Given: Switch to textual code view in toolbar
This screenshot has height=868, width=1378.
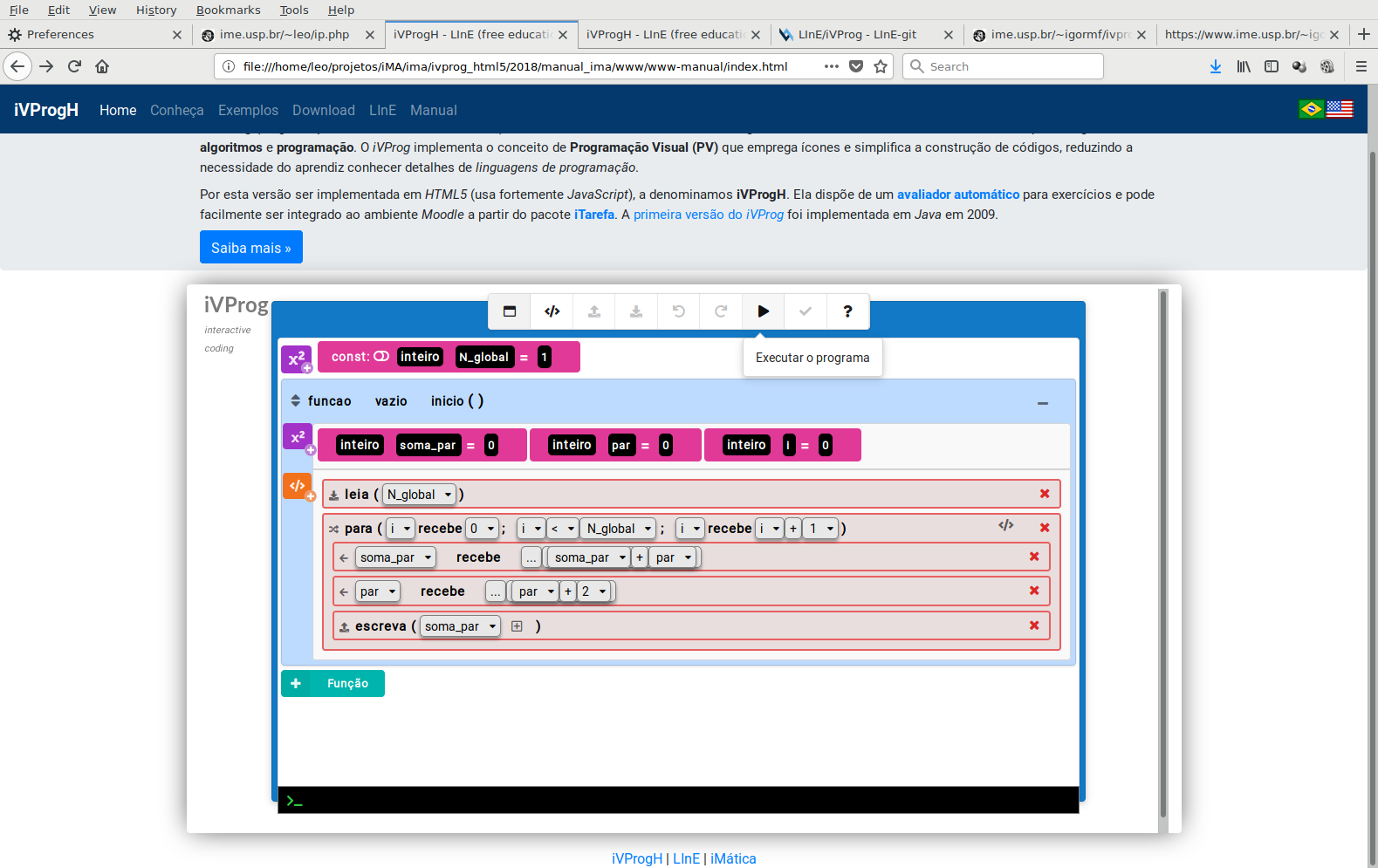Looking at the screenshot, I should 552,311.
